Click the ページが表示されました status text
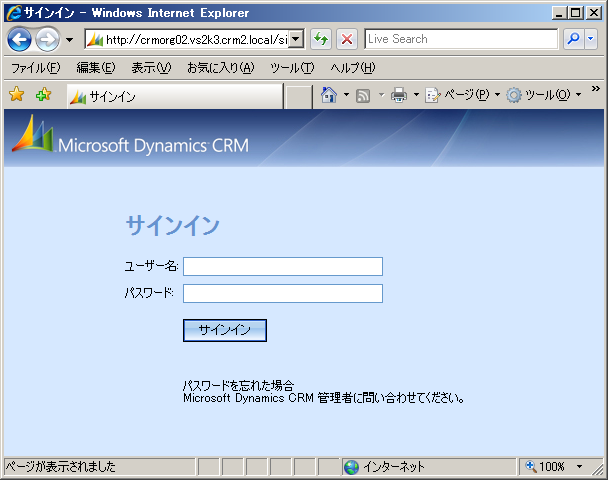This screenshot has width=608, height=480. [x=60, y=466]
